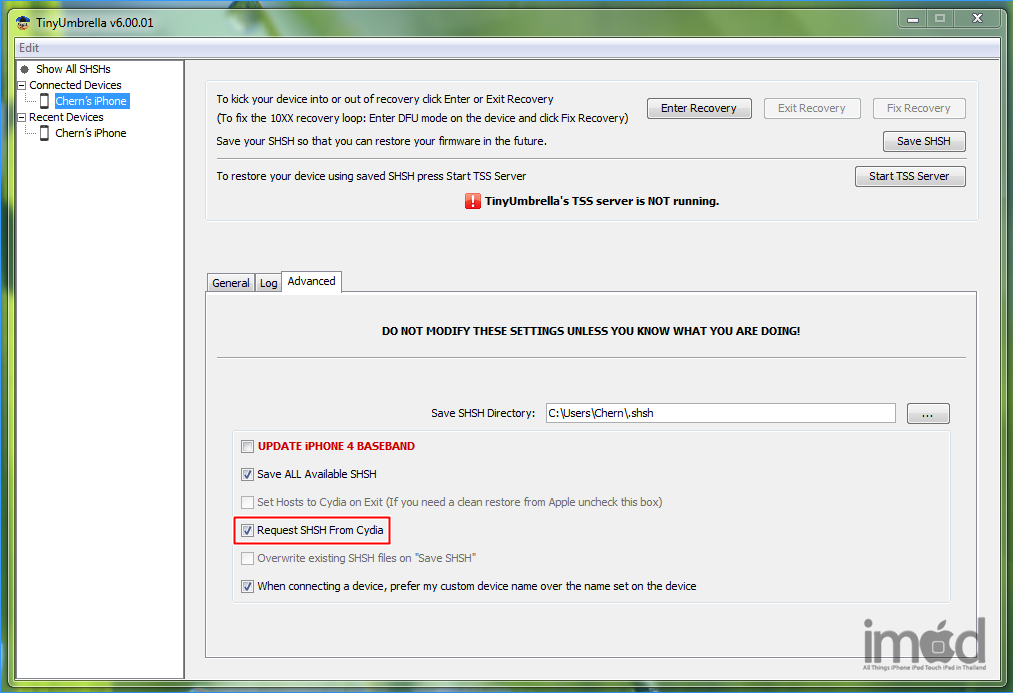Collapse the Recent Devices tree node
This screenshot has height=693, width=1013.
pyautogui.click(x=21, y=118)
